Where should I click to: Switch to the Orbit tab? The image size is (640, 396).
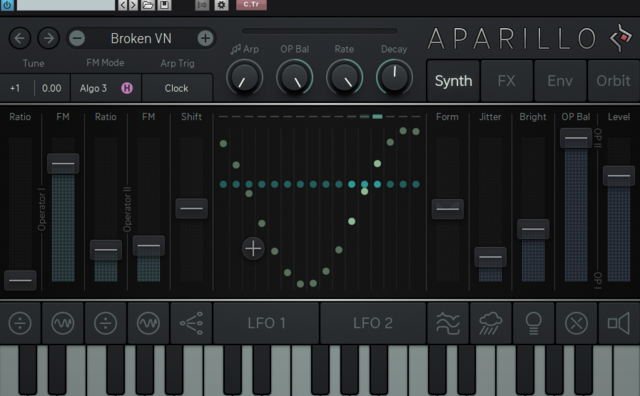[x=613, y=81]
